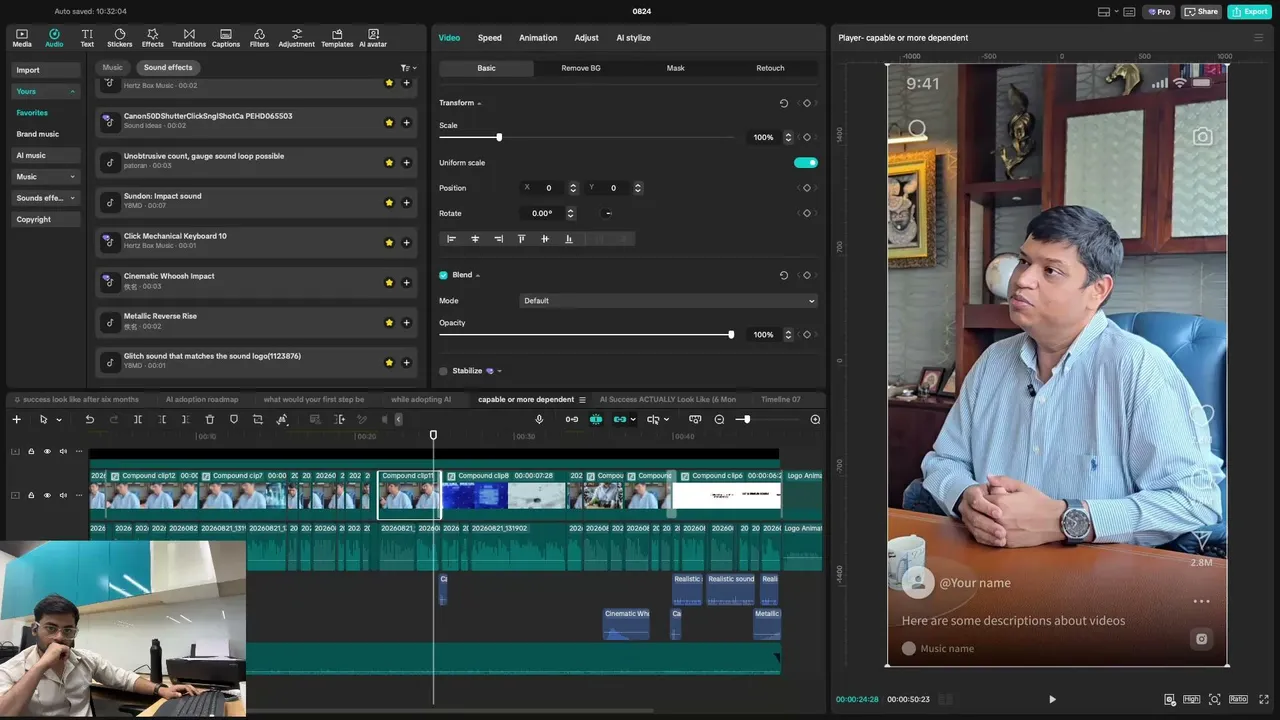Image resolution: width=1280 pixels, height=720 pixels.
Task: Expand the Sounds effects sidebar category
Action: 45,198
